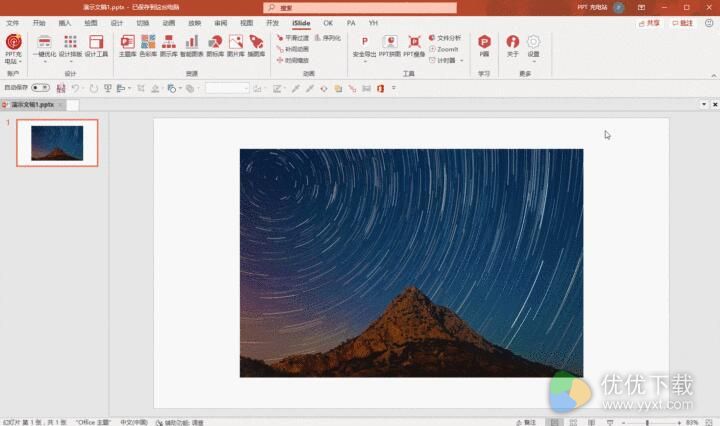This screenshot has height=426, width=720.
Task: Click the zoom in plus button
Action: (679, 422)
